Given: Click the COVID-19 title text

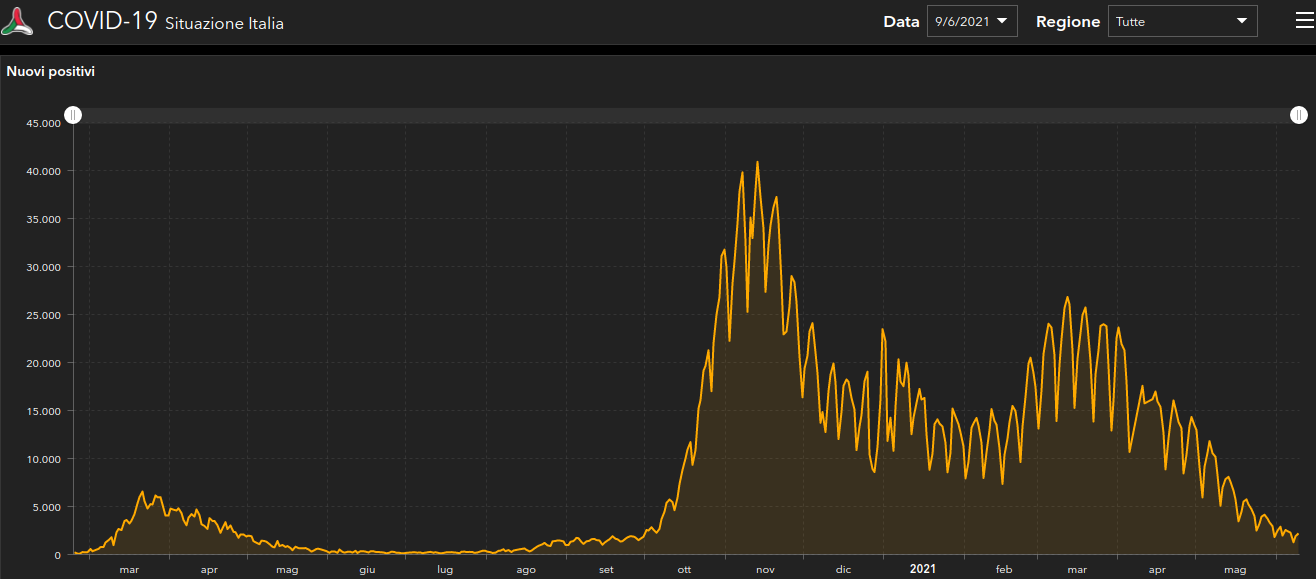Looking at the screenshot, I should click(x=102, y=21).
